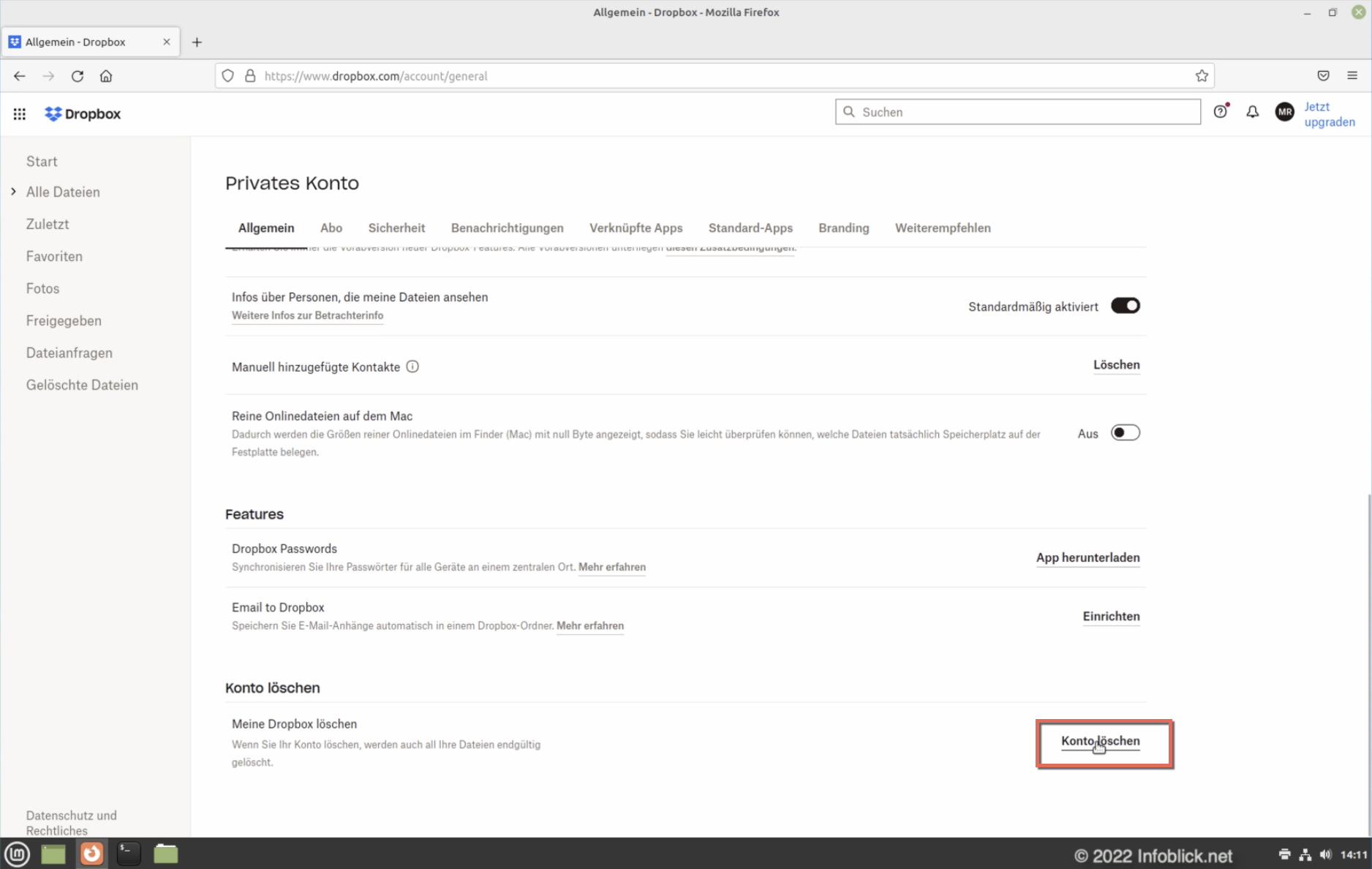Viewport: 1372px width, 869px height.
Task: Click Löschen for manual contacts
Action: 1117,365
